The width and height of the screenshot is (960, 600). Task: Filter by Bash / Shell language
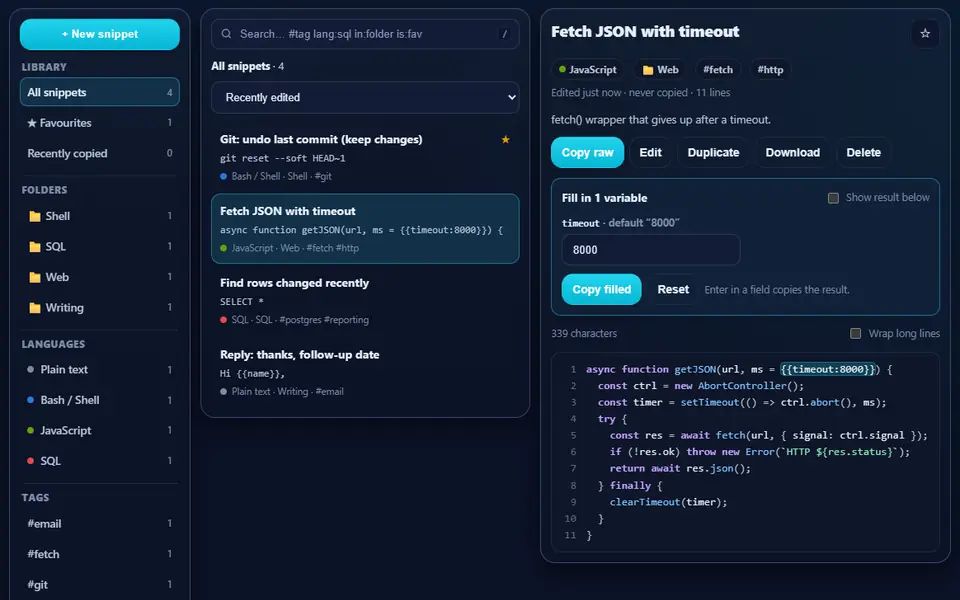coord(100,400)
